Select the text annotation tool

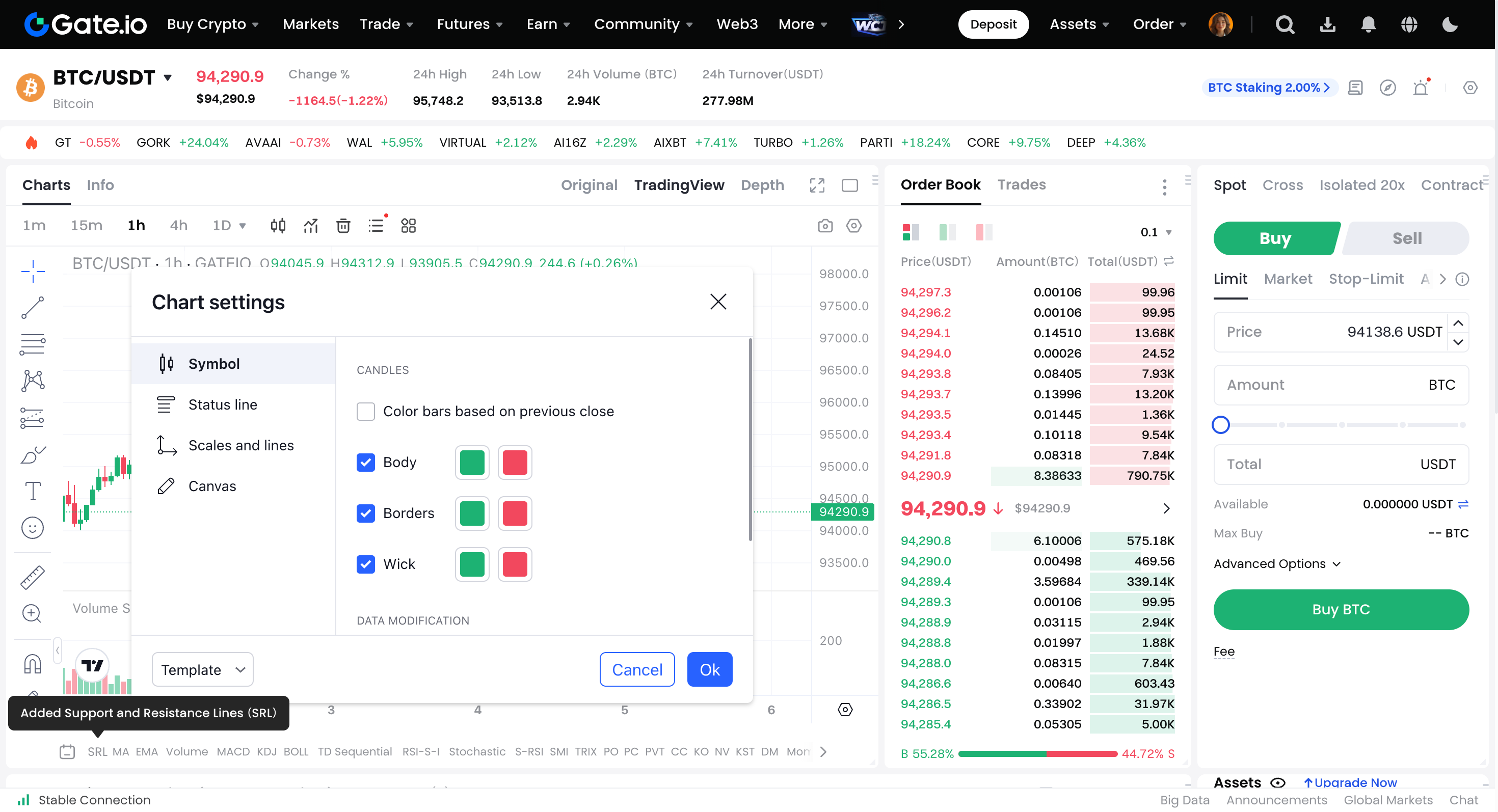pos(33,491)
